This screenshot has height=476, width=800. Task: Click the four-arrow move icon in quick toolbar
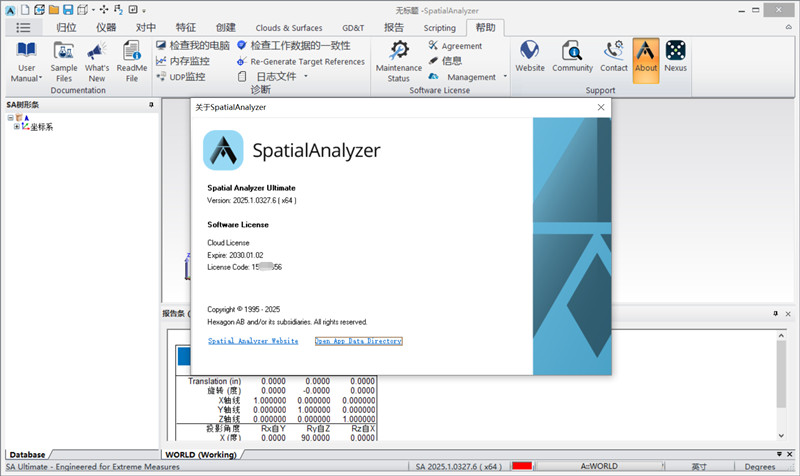click(x=104, y=9)
